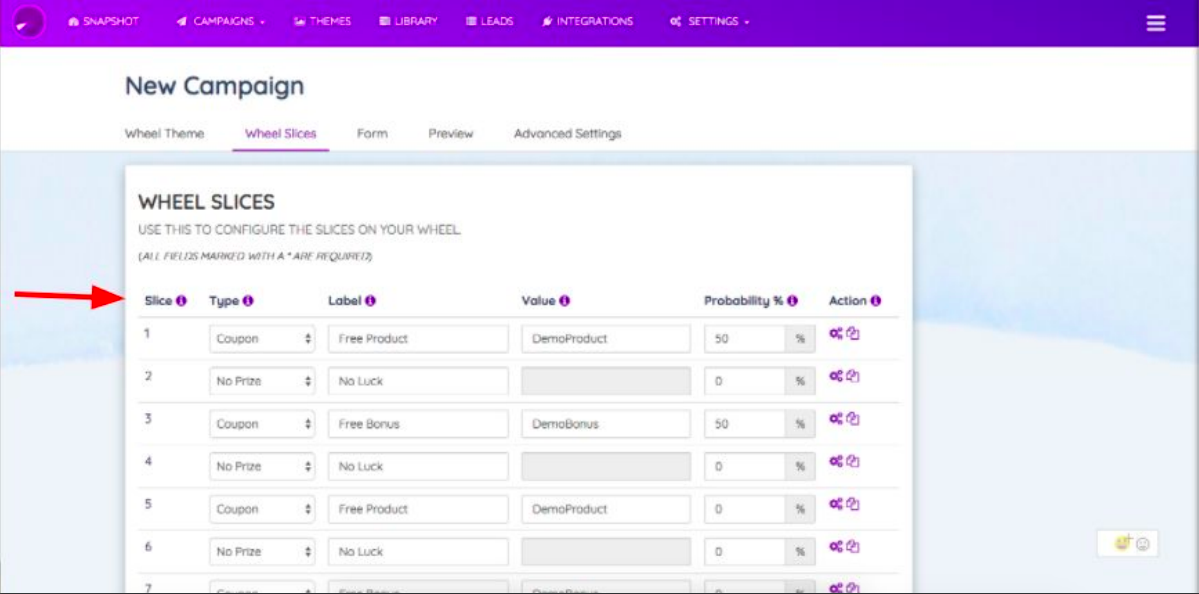The width and height of the screenshot is (1199, 594).
Task: Open settings gears icon for slice 5
Action: click(837, 505)
